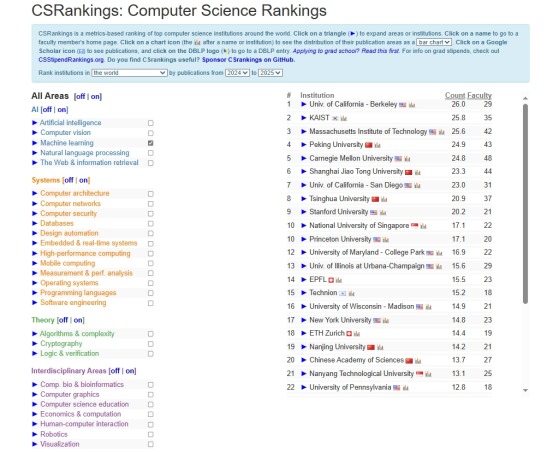Screen dimensions: 554x452
Task: Show Technion chart icon
Action: pyautogui.click(x=351, y=293)
